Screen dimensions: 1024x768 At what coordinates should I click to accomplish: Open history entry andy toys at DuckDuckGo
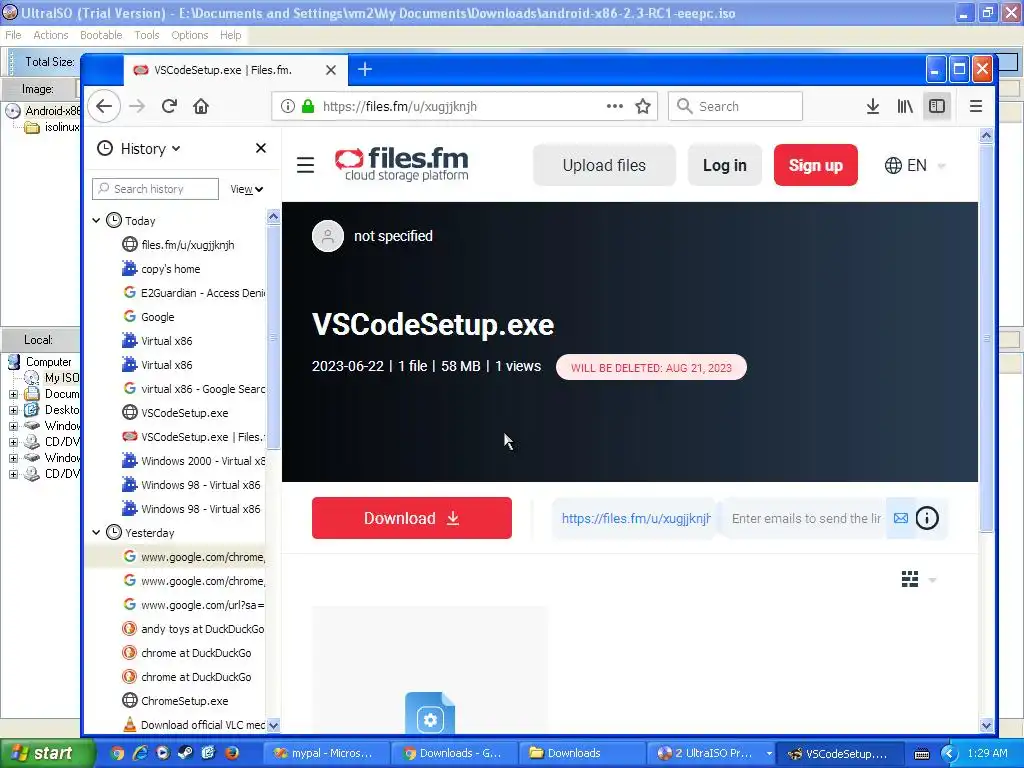(193, 629)
